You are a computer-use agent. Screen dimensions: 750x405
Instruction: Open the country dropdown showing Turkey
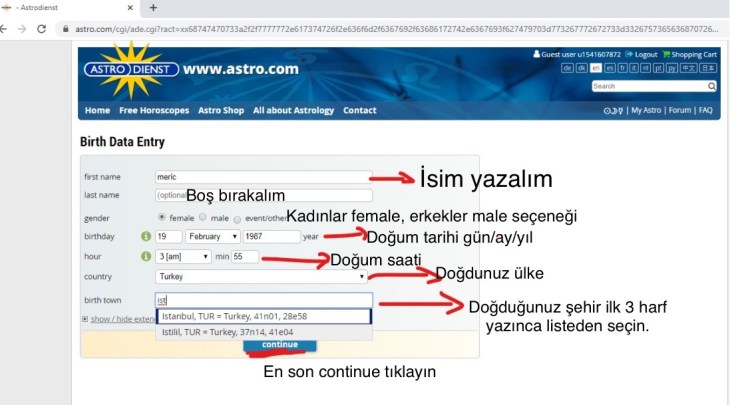coord(261,276)
